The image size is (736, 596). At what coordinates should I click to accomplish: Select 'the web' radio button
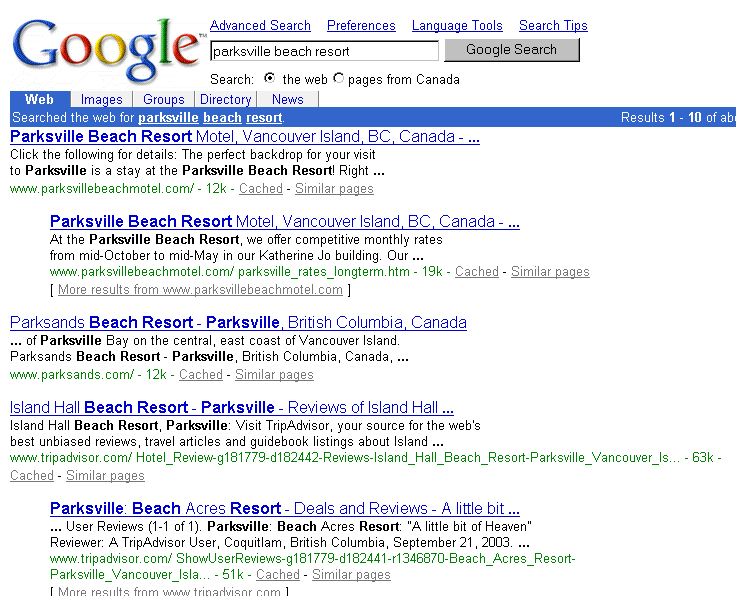tap(269, 78)
